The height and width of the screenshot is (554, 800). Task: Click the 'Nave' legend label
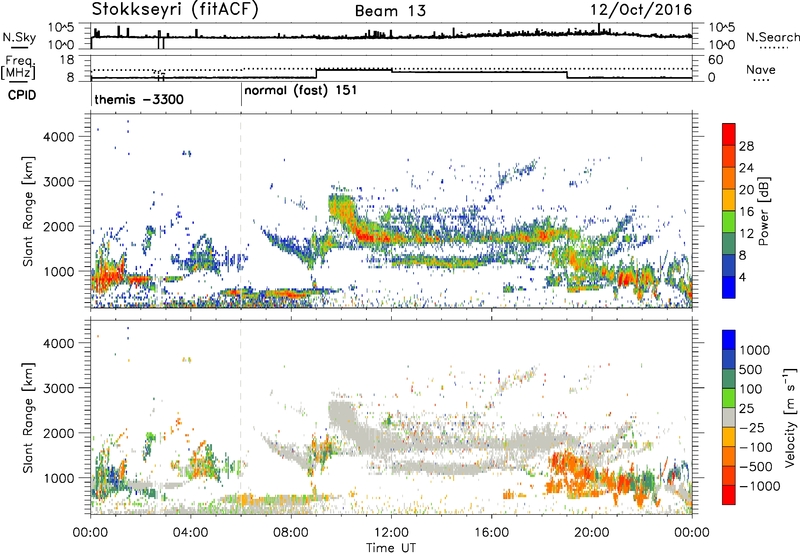[x=761, y=70]
